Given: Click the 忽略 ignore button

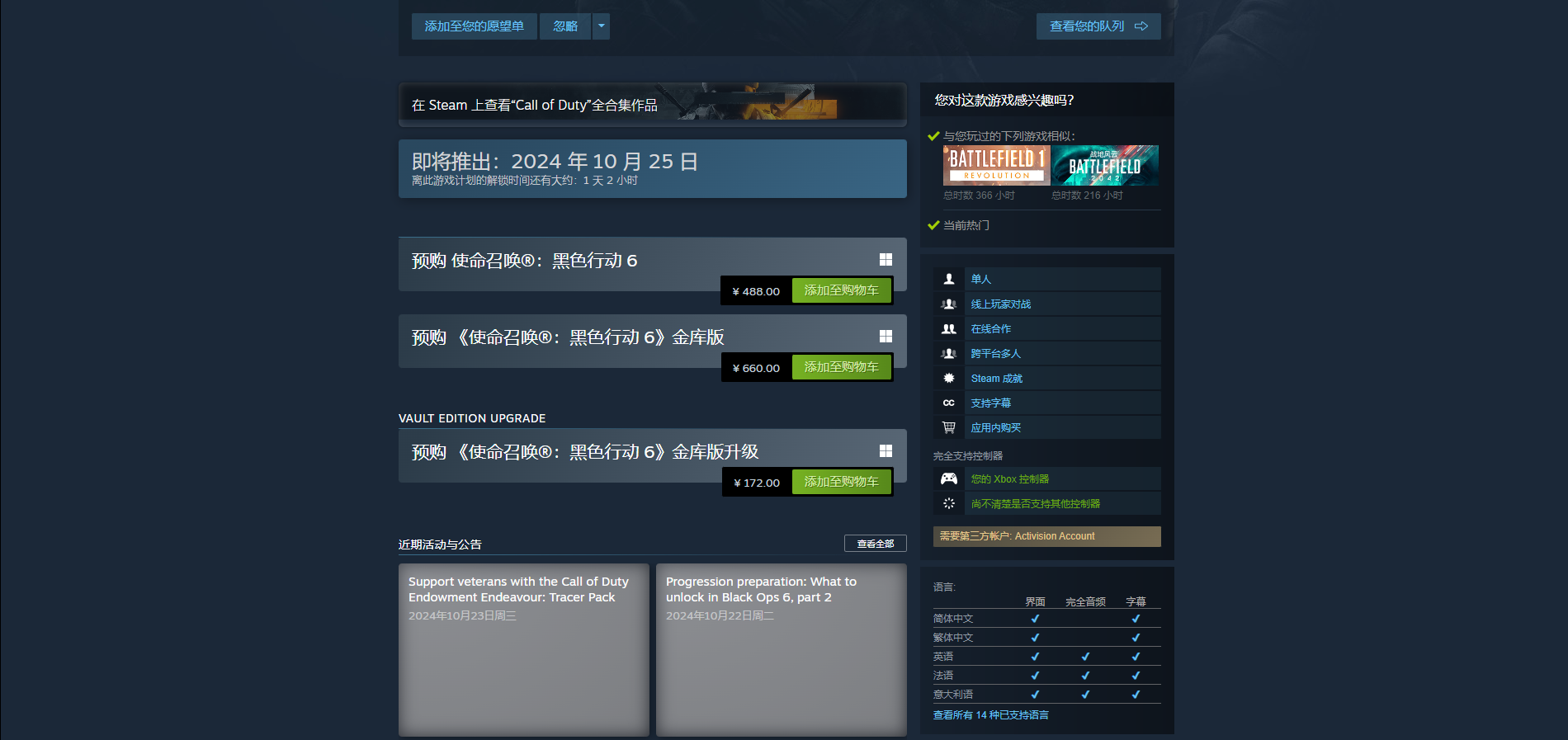Looking at the screenshot, I should [565, 26].
